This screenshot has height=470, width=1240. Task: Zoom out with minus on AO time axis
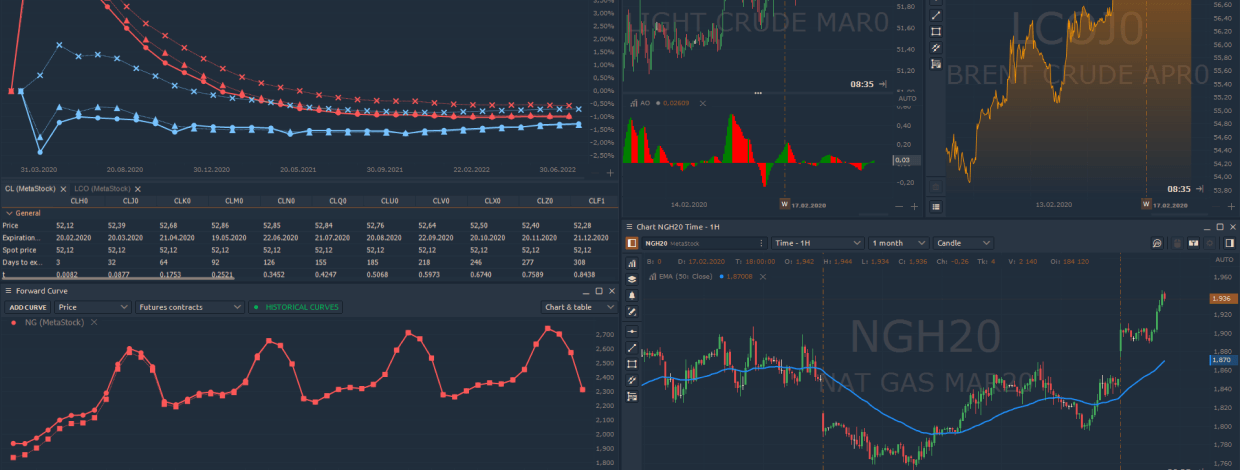pyautogui.click(x=899, y=206)
